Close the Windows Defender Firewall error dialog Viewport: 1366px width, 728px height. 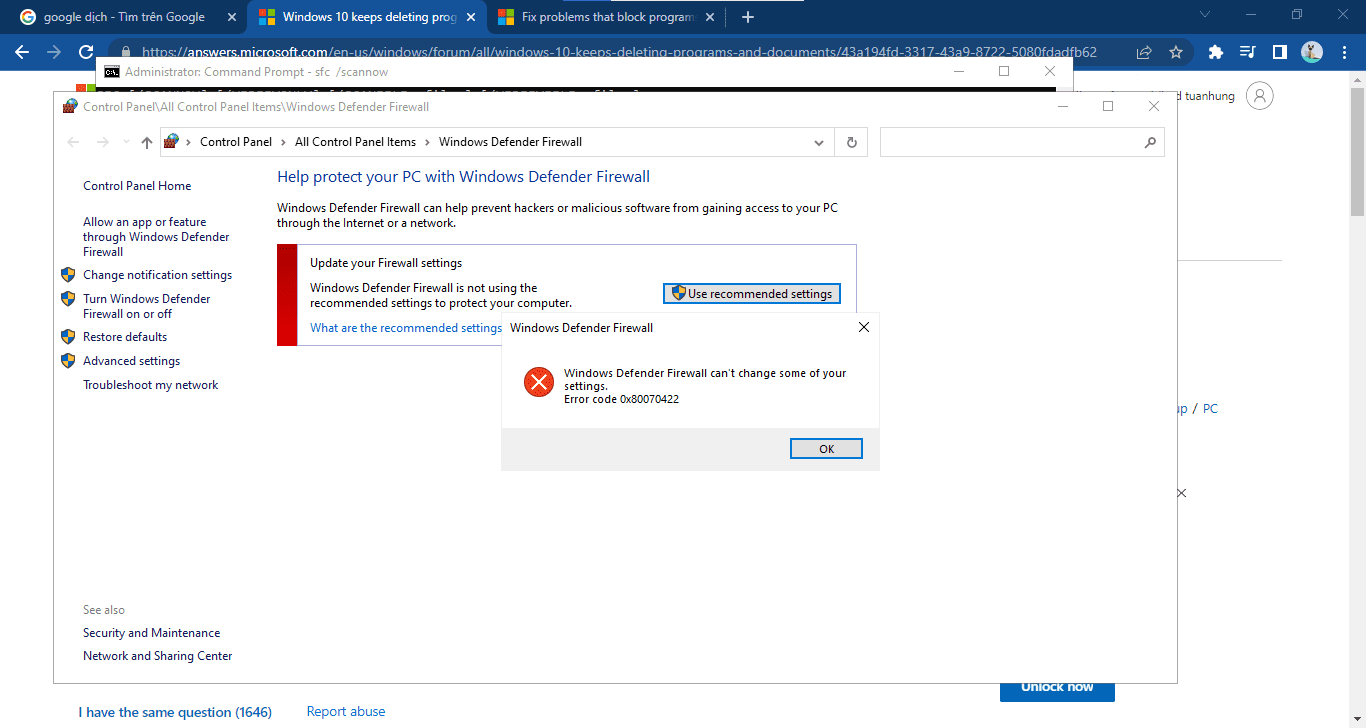[864, 327]
